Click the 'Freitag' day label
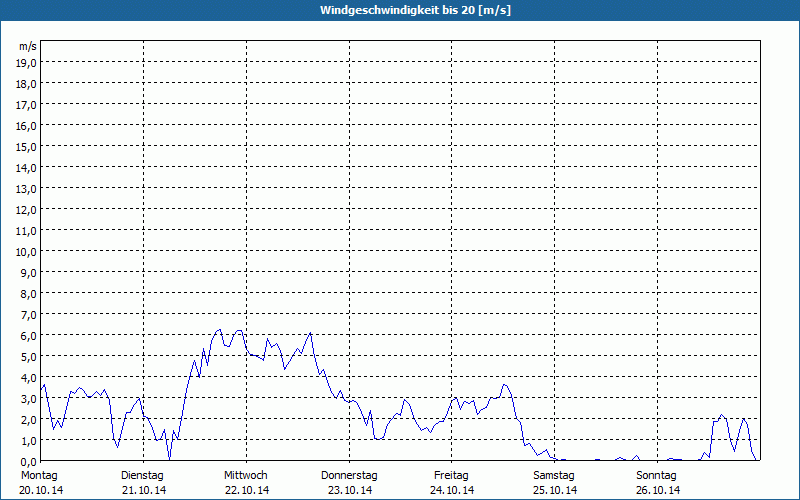Image resolution: width=800 pixels, height=500 pixels. point(451,476)
